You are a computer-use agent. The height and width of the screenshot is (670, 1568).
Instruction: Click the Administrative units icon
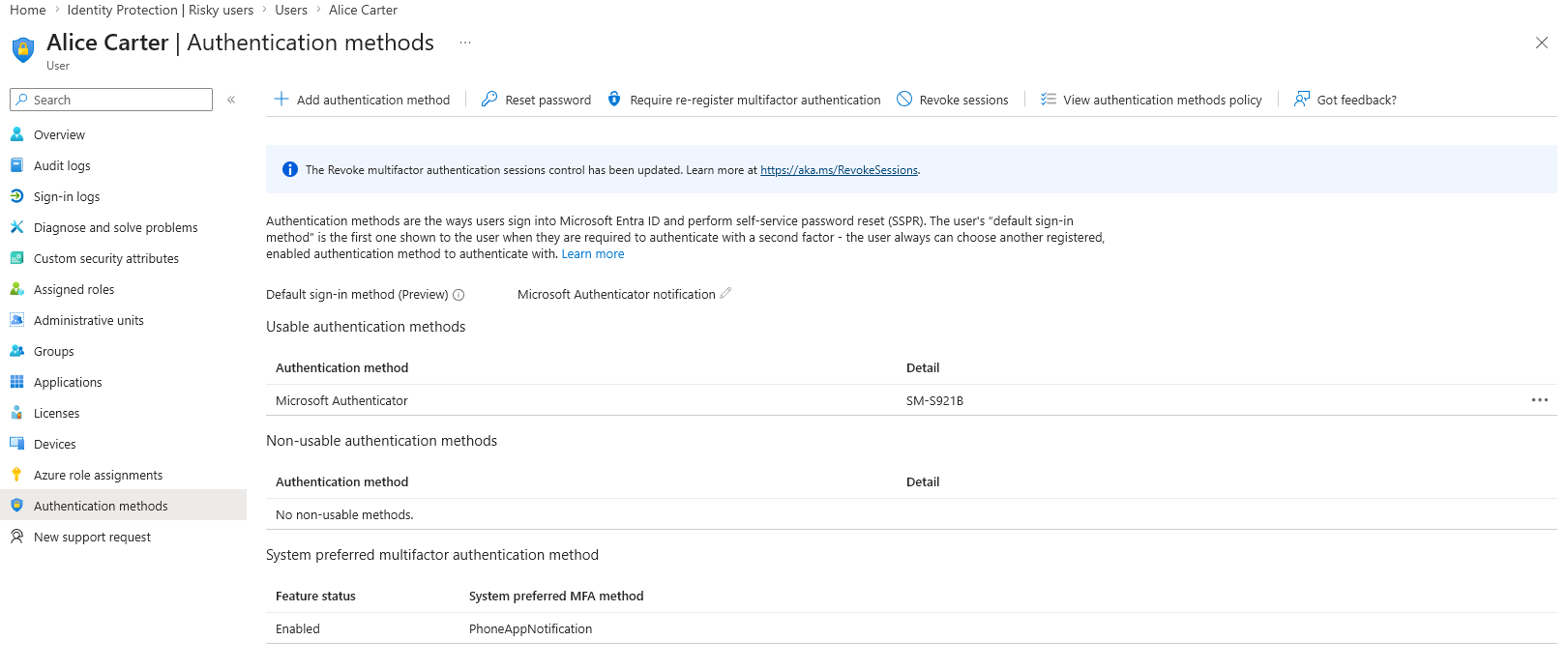pyautogui.click(x=16, y=320)
